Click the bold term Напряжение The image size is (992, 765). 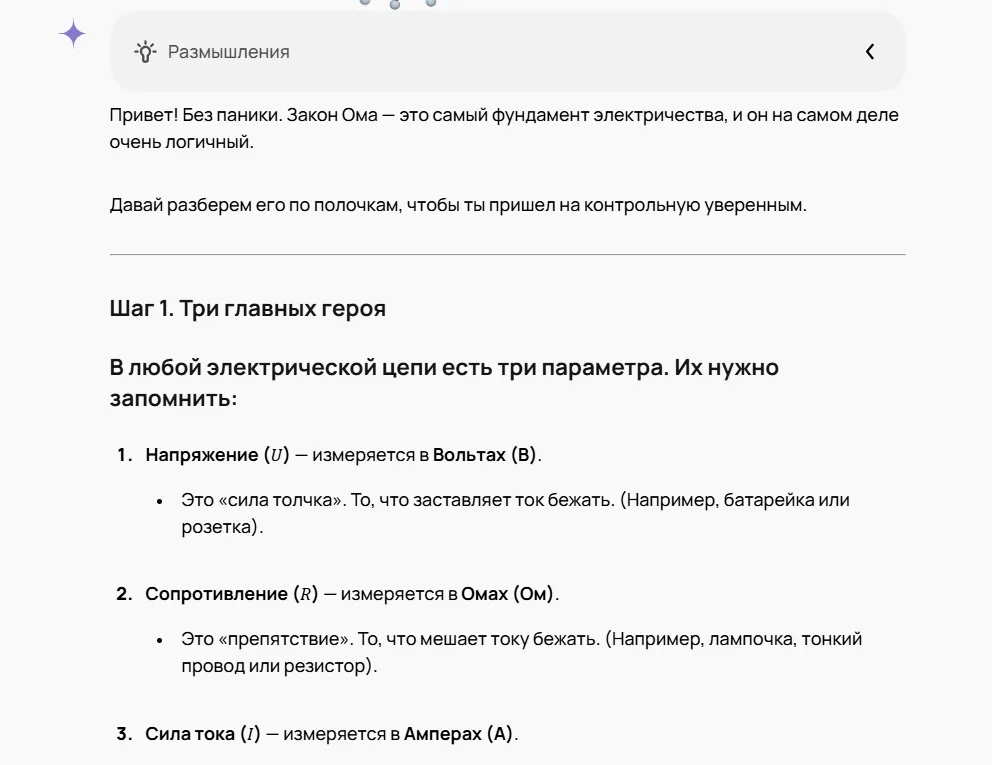202,455
